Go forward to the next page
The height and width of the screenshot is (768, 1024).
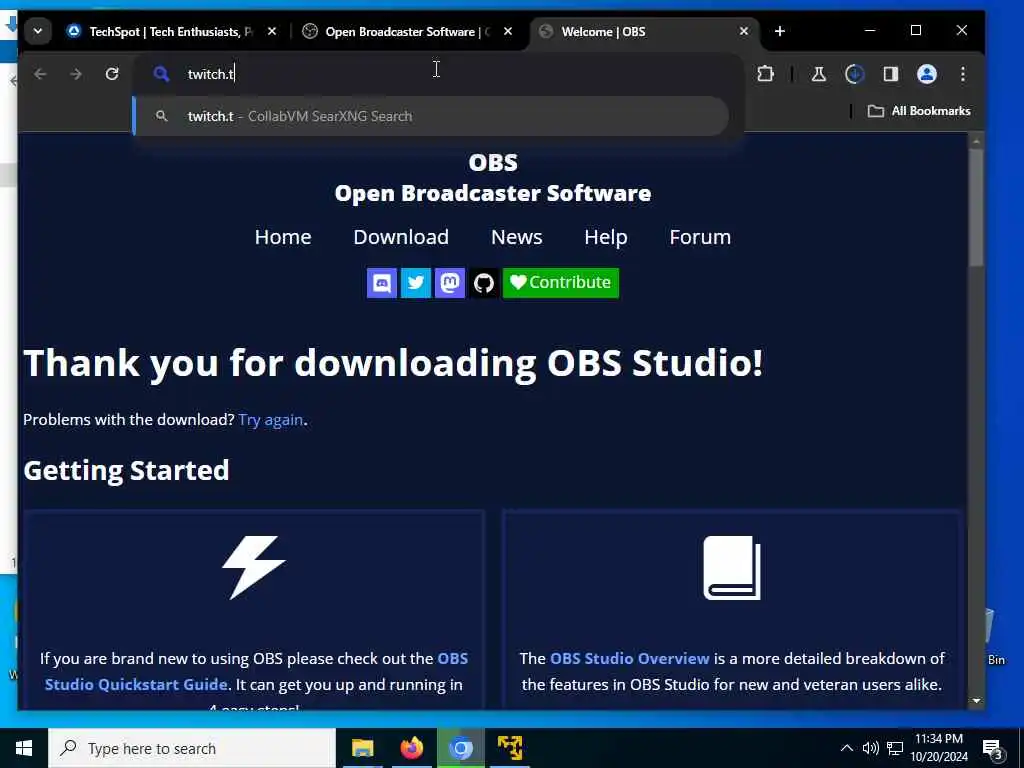(x=76, y=74)
